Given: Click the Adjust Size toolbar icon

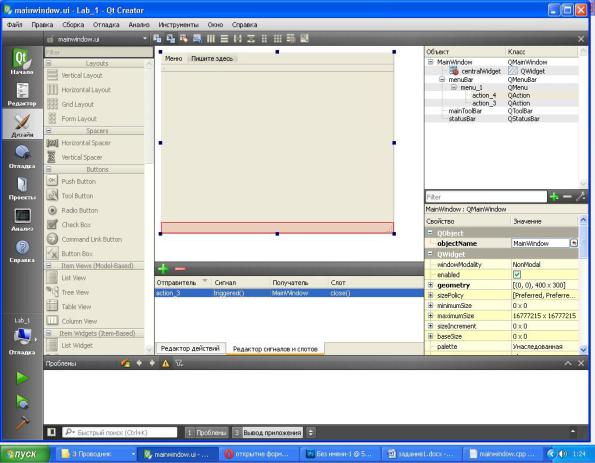Looking at the screenshot, I should [304, 39].
